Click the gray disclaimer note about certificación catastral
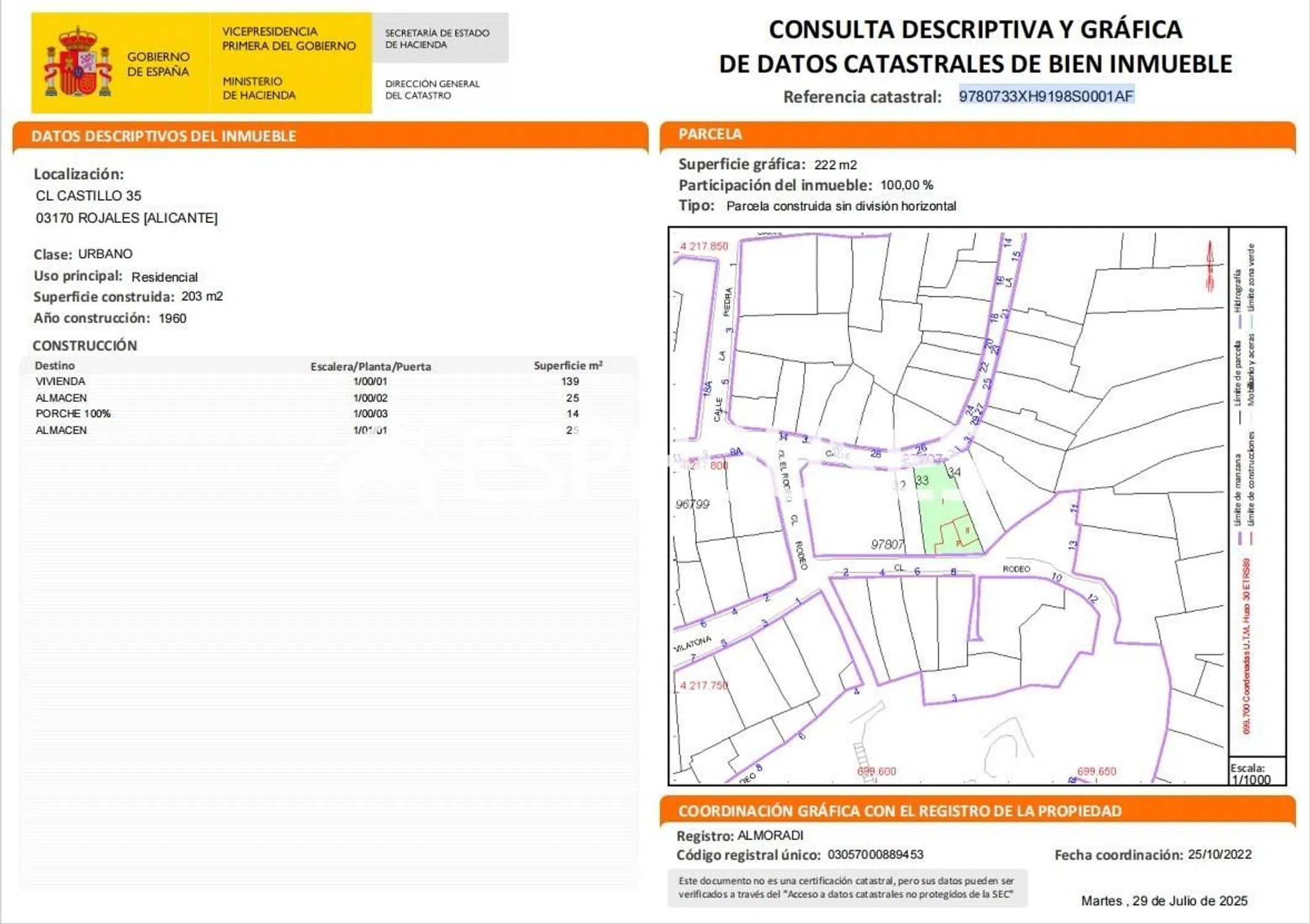Viewport: 1310px width, 924px height. point(847,887)
